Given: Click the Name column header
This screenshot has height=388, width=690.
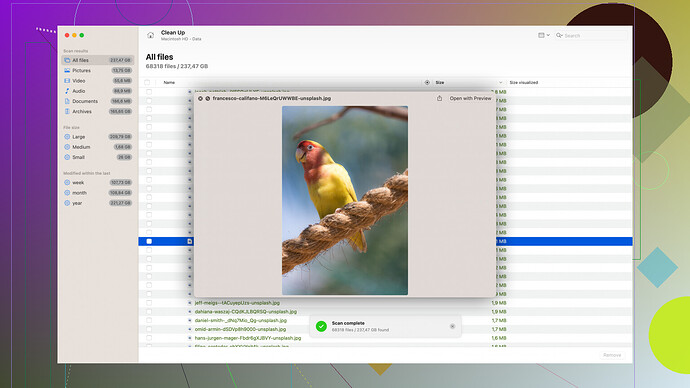Looking at the screenshot, I should point(169,82).
